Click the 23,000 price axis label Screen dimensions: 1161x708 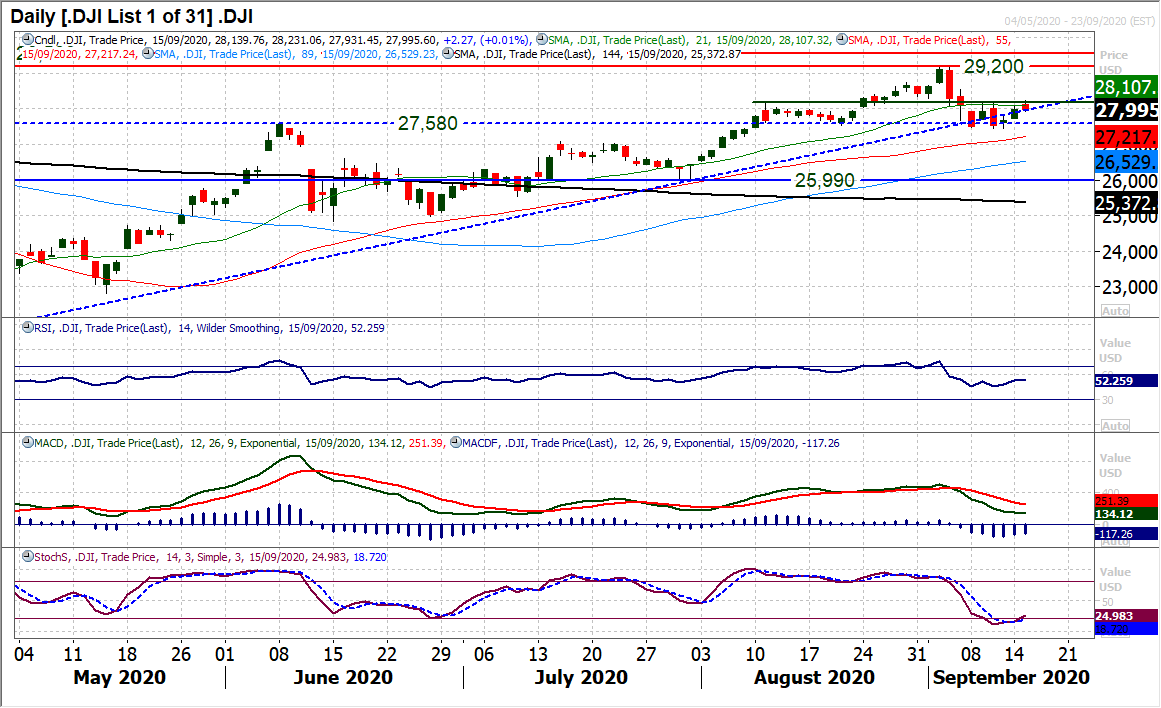coord(1129,287)
